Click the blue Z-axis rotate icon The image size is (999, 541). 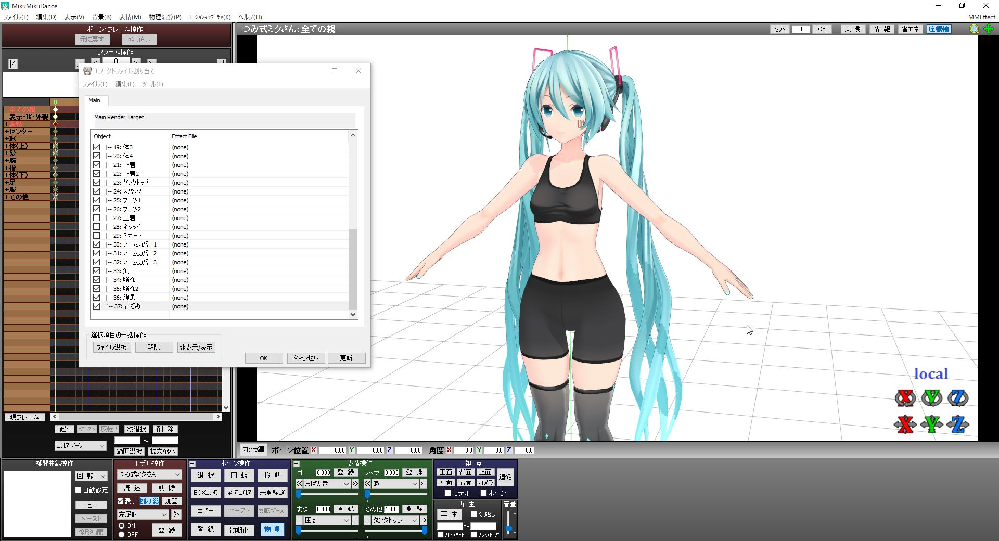point(958,399)
